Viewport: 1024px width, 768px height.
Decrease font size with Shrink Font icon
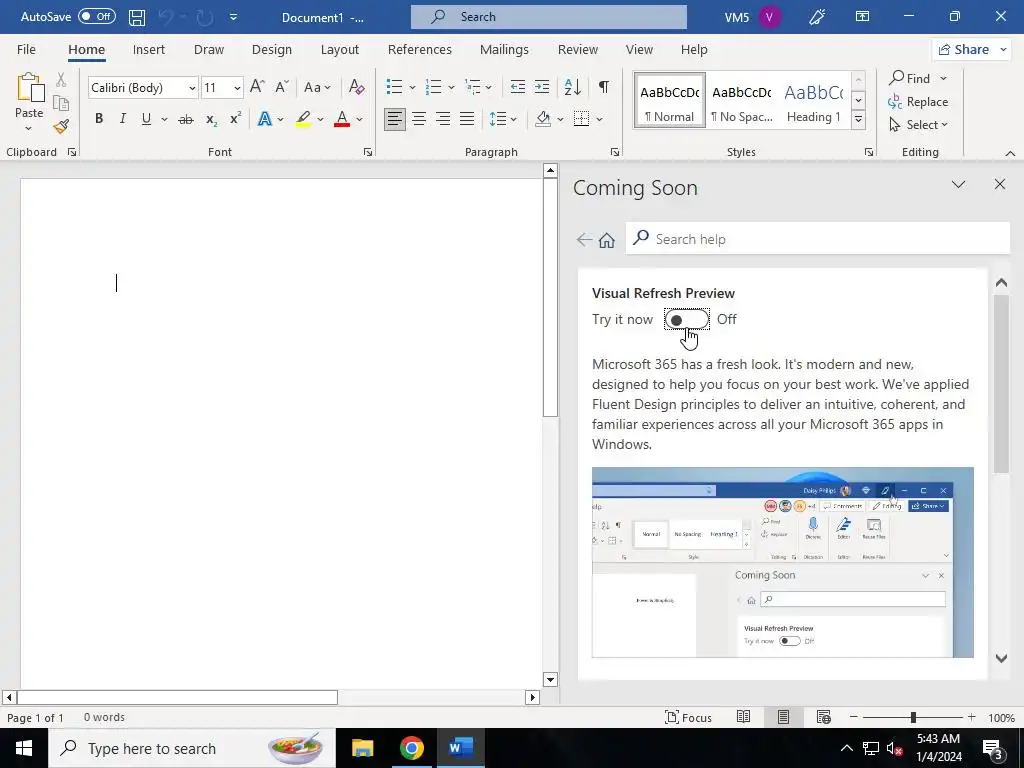281,87
